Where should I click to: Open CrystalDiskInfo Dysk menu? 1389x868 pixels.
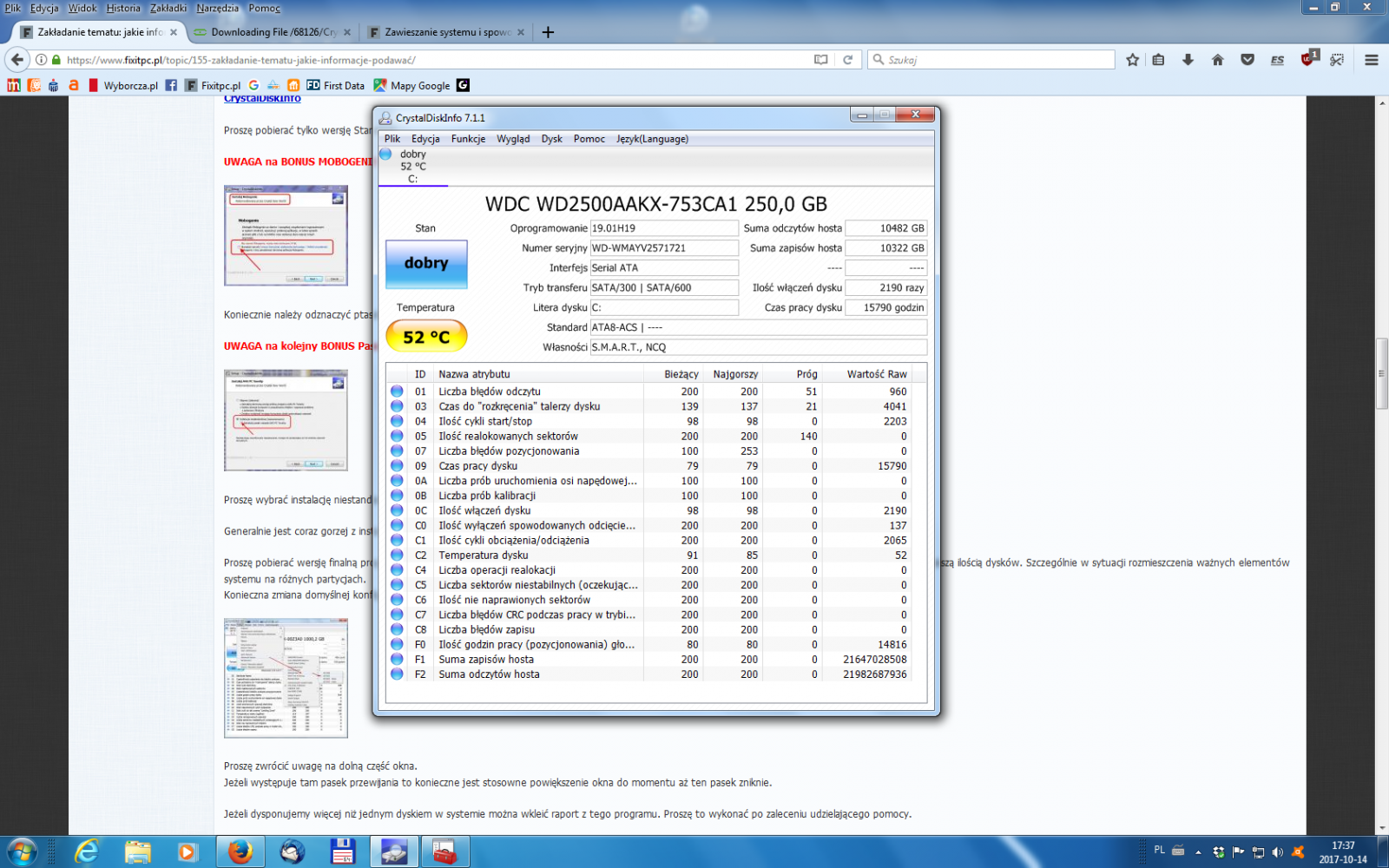pos(551,139)
